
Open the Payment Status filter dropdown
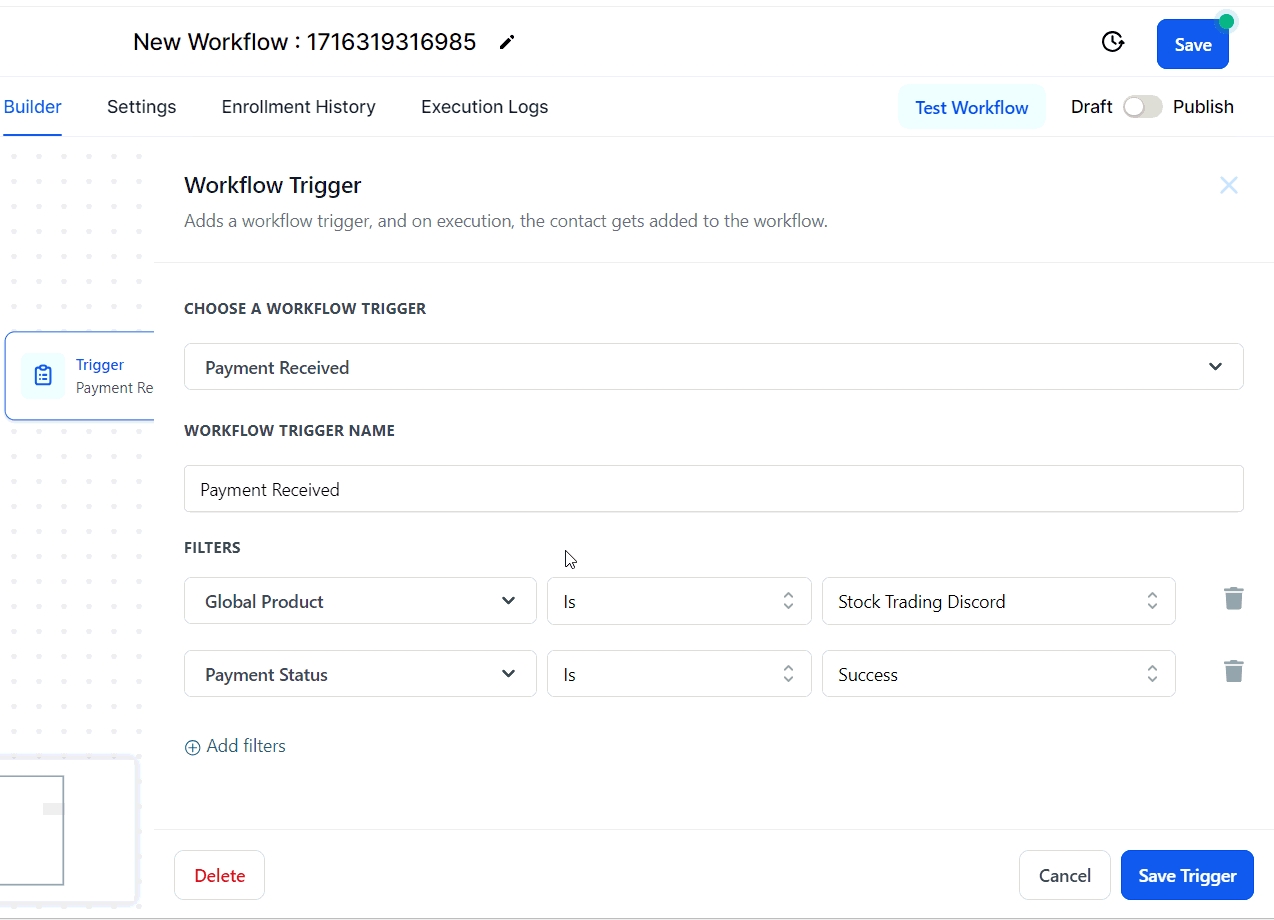click(360, 674)
